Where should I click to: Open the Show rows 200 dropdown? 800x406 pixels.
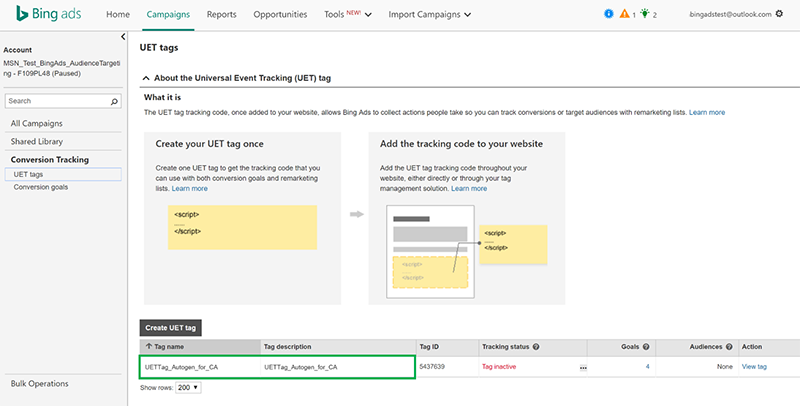click(x=188, y=388)
